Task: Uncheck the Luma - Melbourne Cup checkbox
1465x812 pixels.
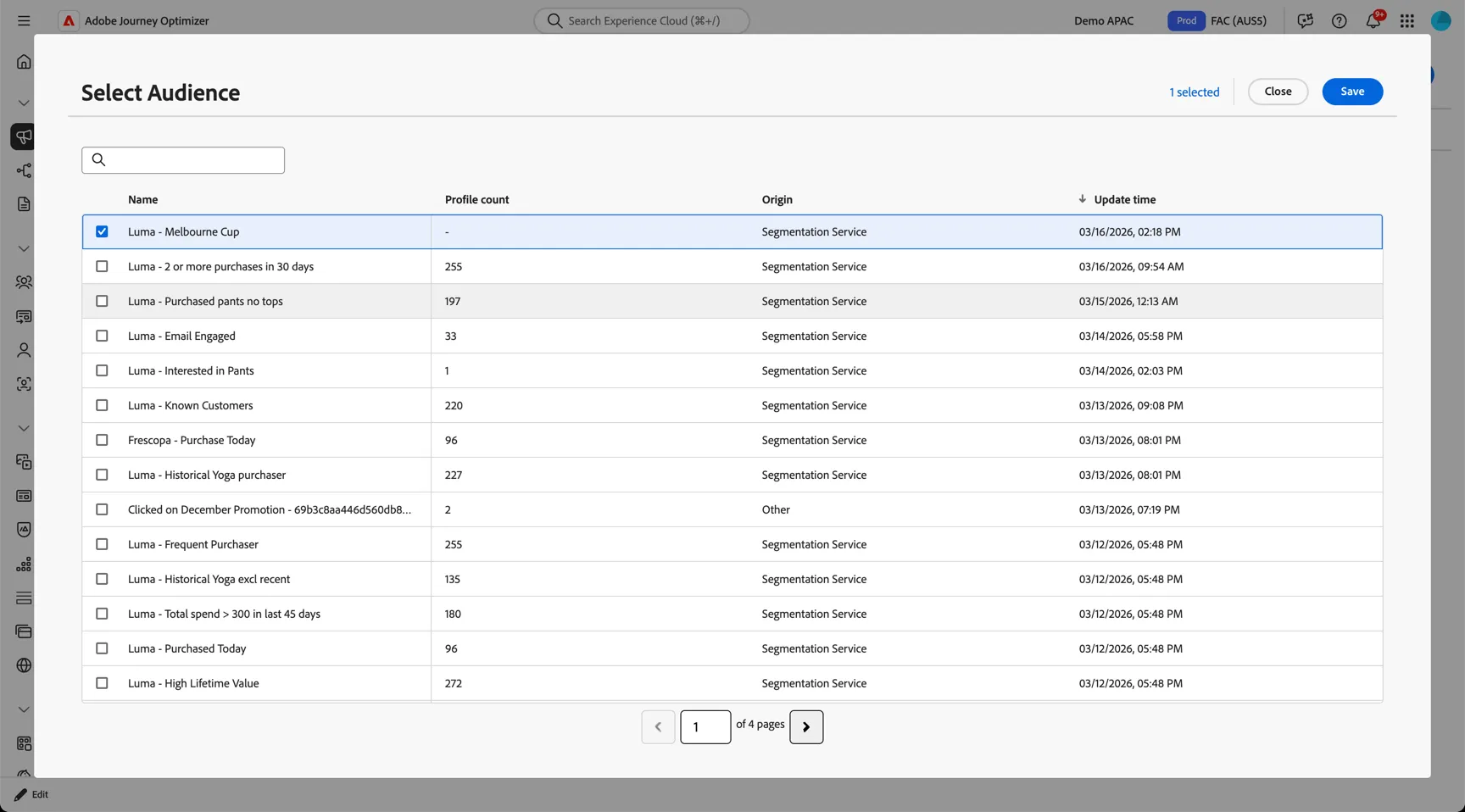Action: coord(102,231)
